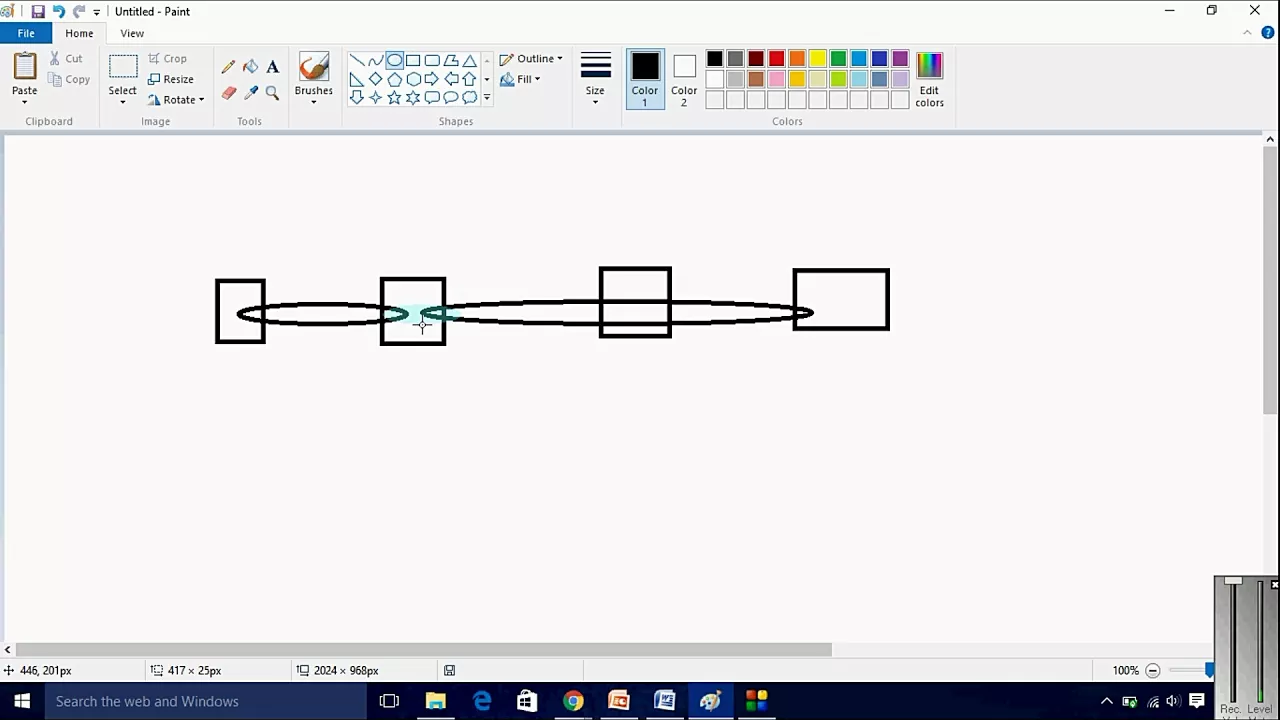The height and width of the screenshot is (720, 1280).
Task: Choose the Curve shape
Action: 375,60
